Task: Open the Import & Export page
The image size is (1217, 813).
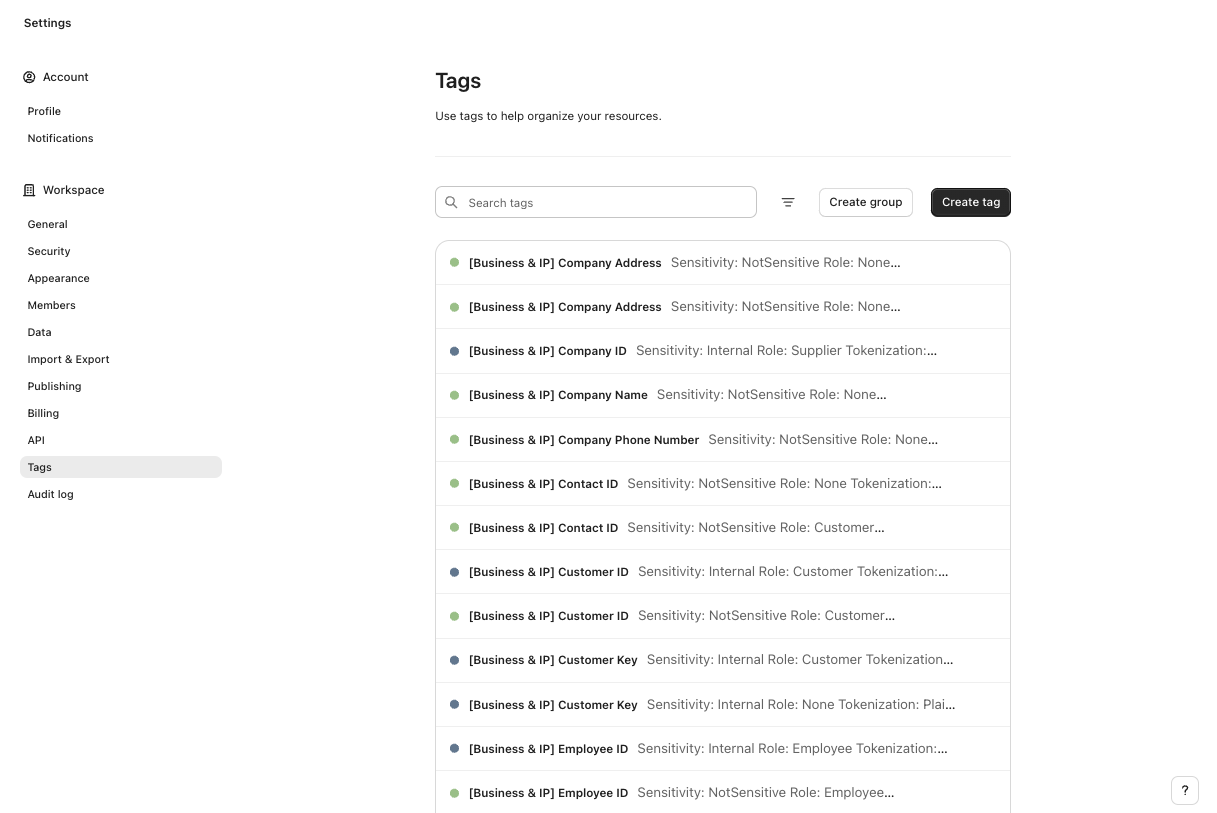Action: [x=68, y=359]
